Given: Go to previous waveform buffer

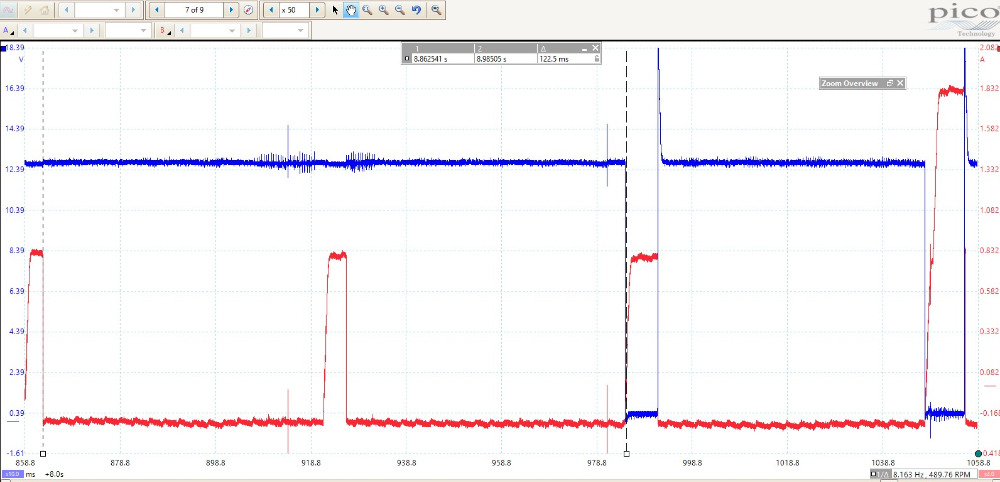Looking at the screenshot, I should point(158,9).
